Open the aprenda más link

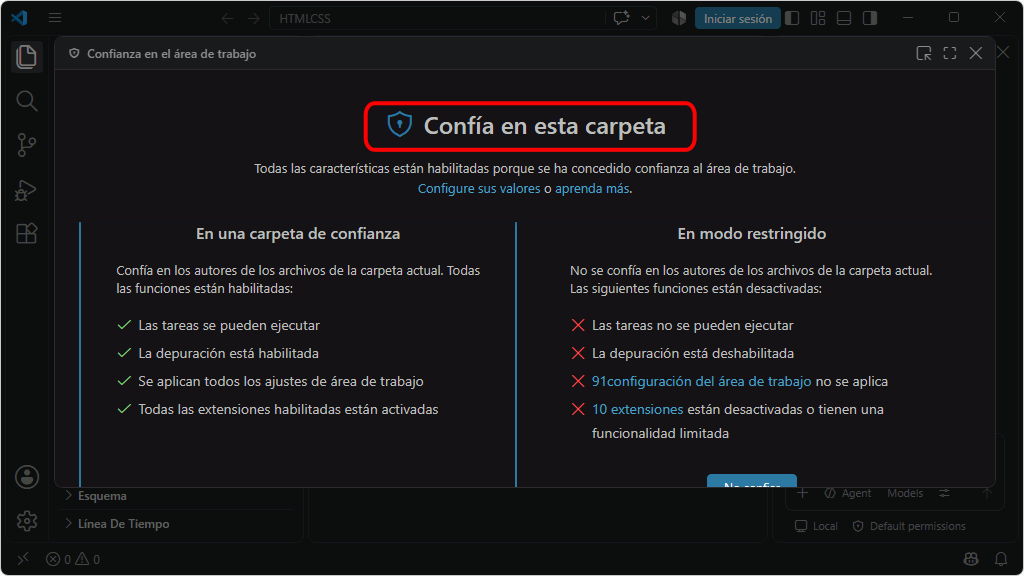(592, 189)
